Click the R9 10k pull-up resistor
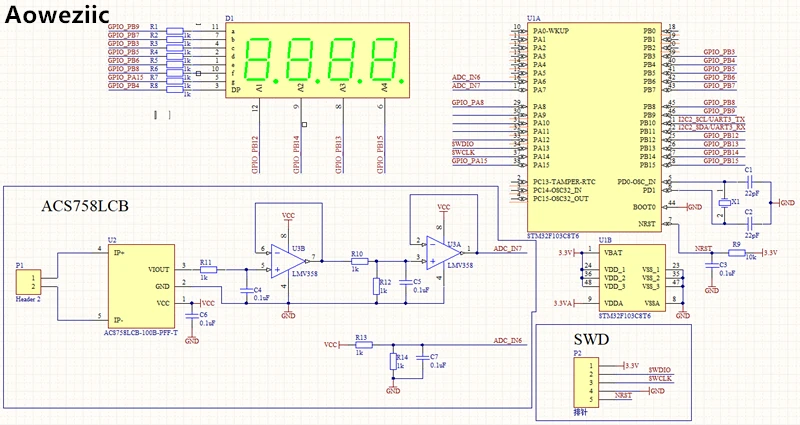This screenshot has height=425, width=800. click(x=737, y=253)
